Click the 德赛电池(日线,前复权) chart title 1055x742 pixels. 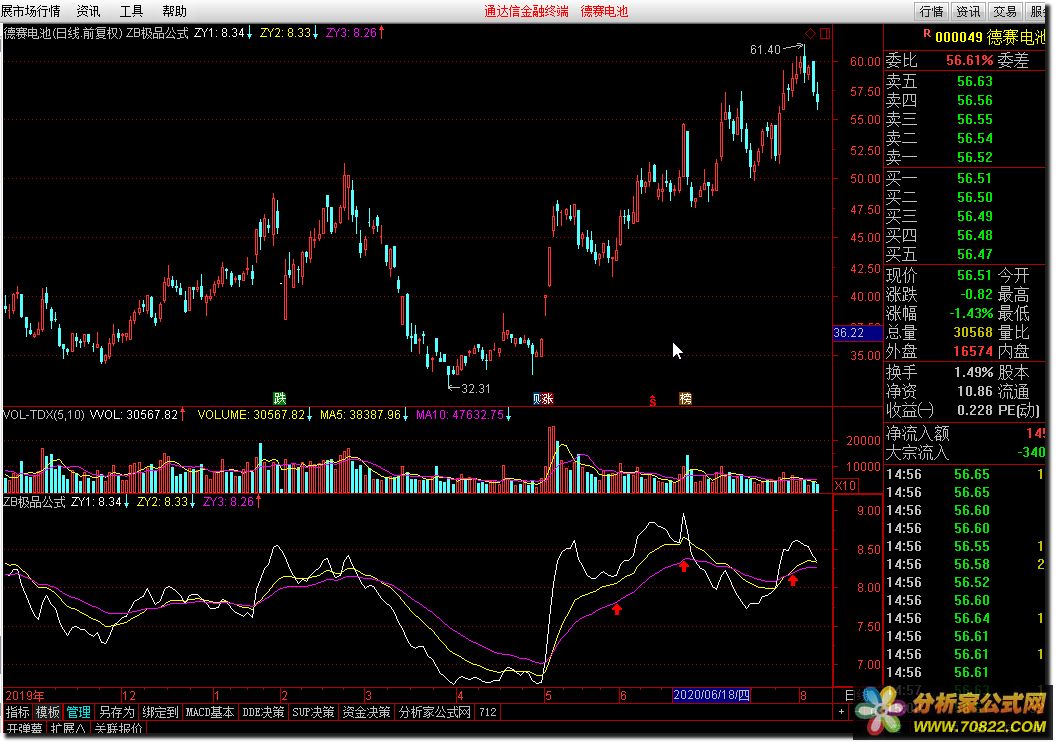pyautogui.click(x=63, y=33)
